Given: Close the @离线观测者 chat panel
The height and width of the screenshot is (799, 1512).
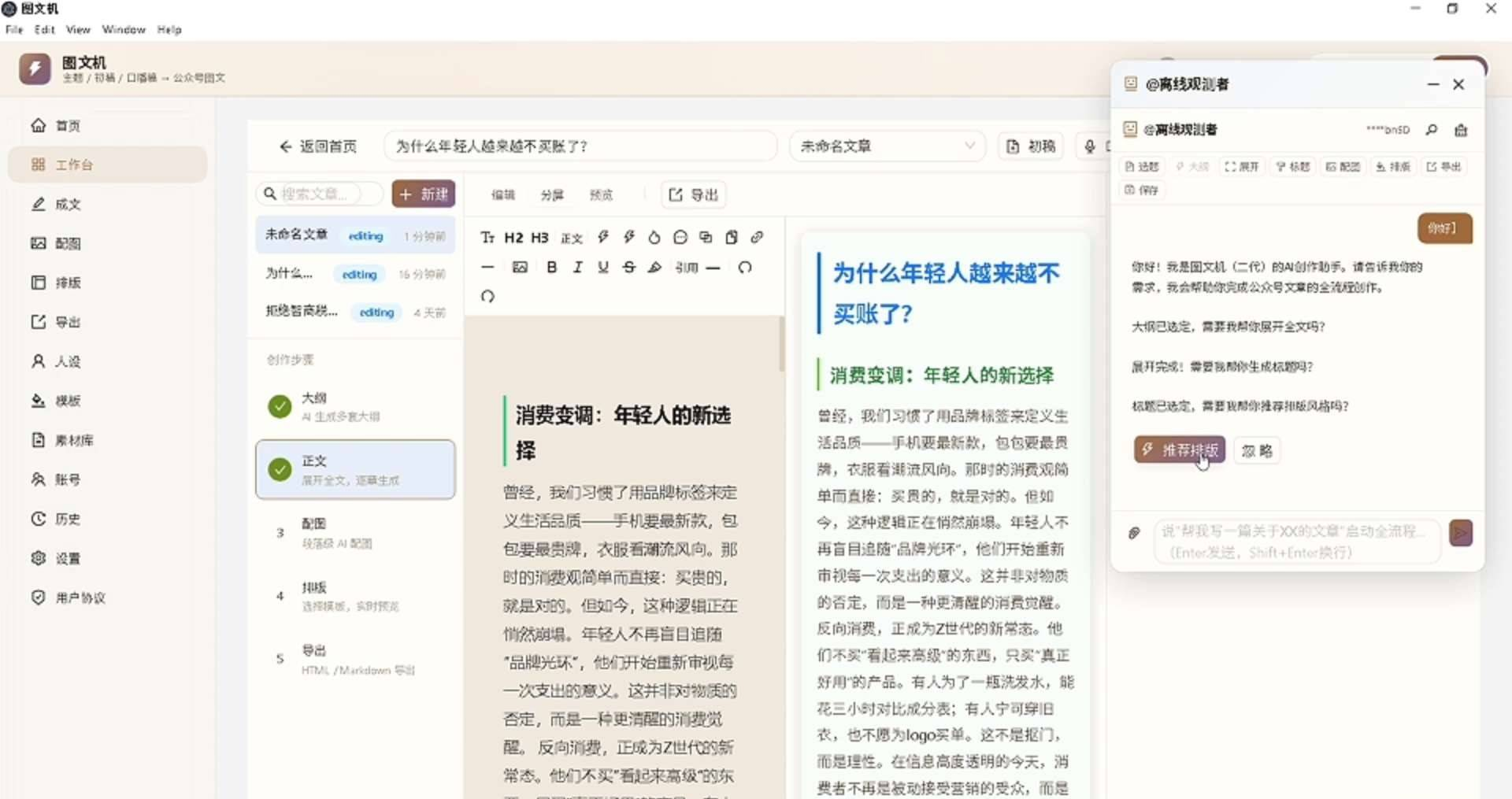Looking at the screenshot, I should (x=1458, y=84).
